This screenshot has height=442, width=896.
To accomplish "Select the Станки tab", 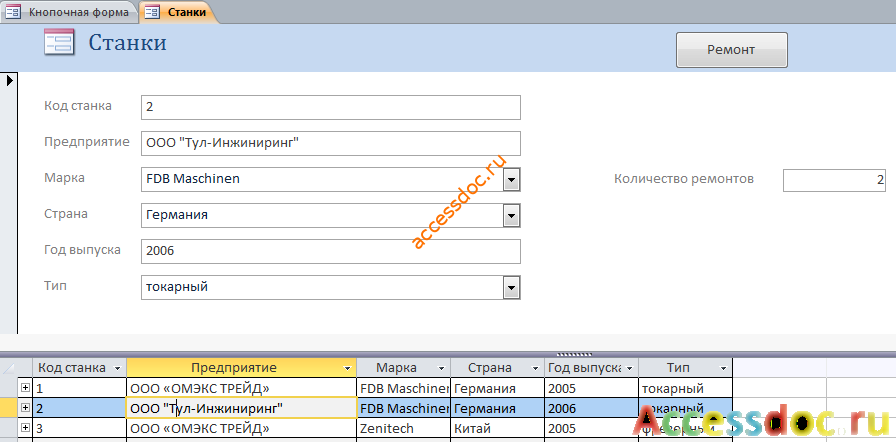I will coord(179,12).
